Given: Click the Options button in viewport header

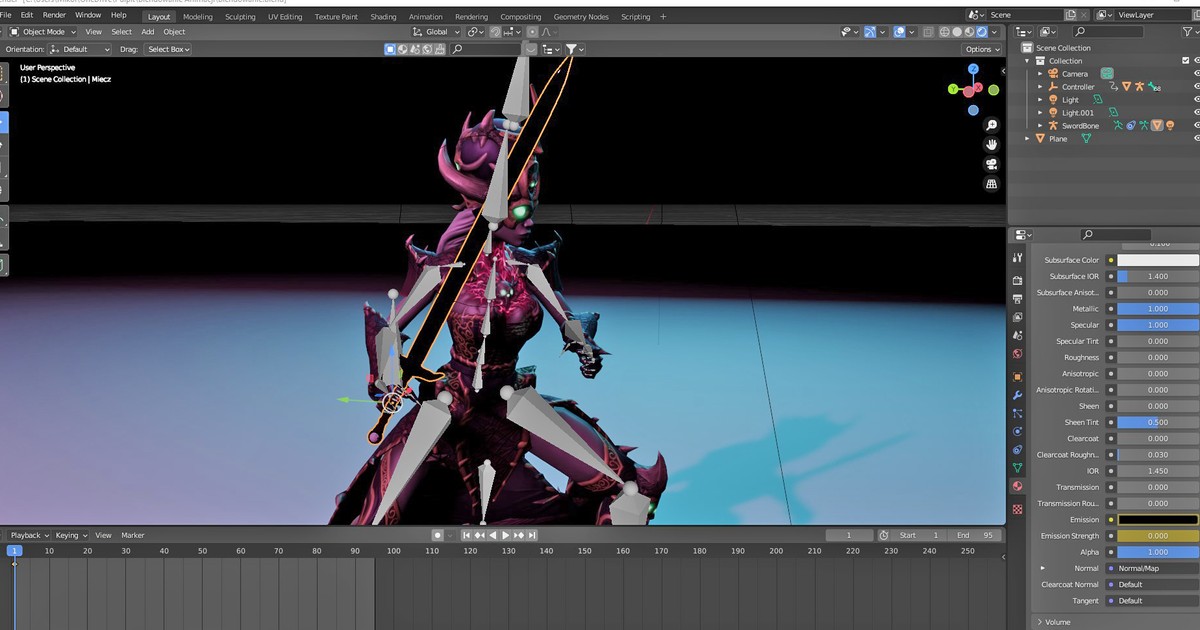Looking at the screenshot, I should click(980, 48).
